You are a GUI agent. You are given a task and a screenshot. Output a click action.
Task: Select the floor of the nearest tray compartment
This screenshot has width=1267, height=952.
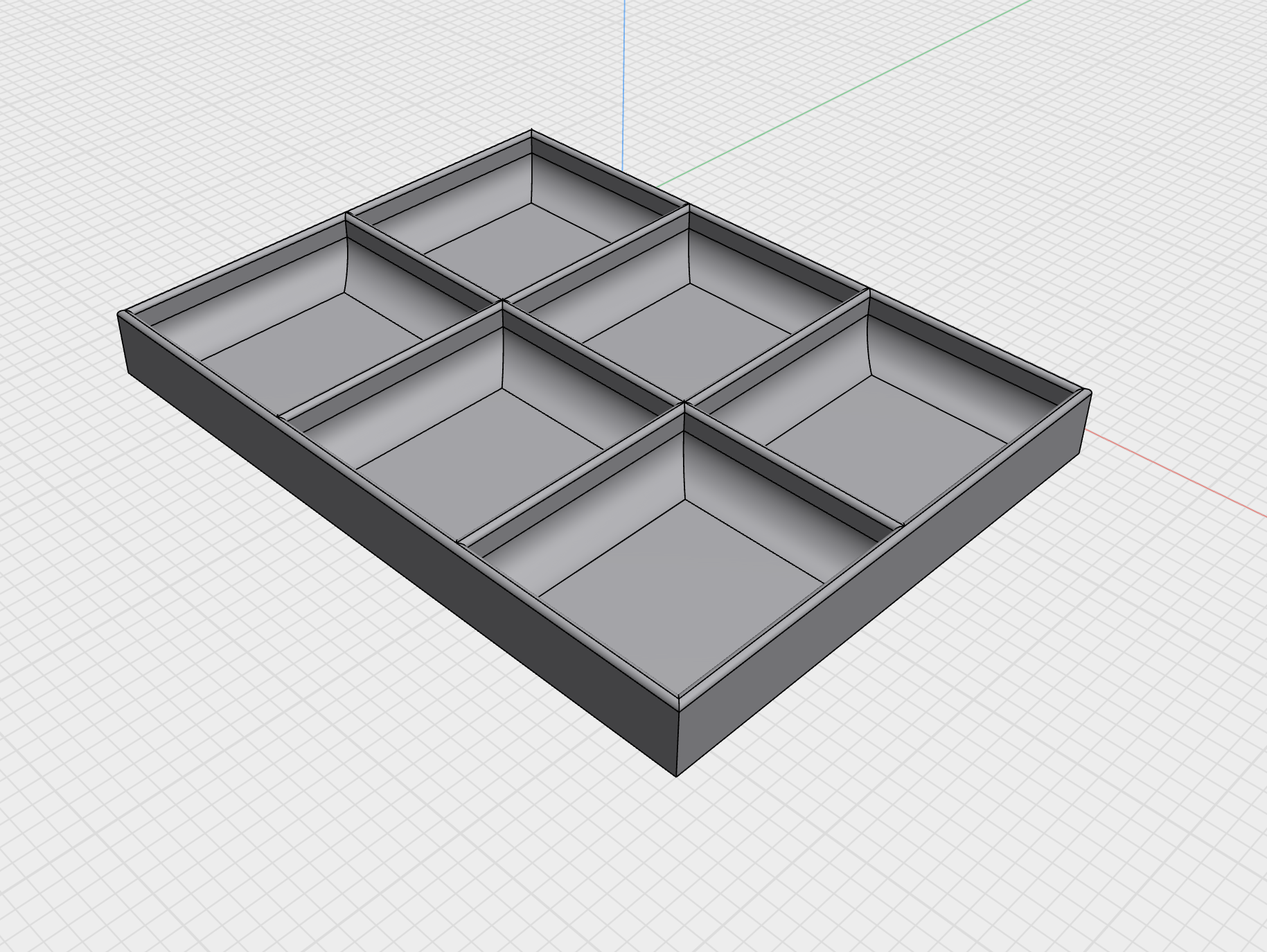click(682, 596)
